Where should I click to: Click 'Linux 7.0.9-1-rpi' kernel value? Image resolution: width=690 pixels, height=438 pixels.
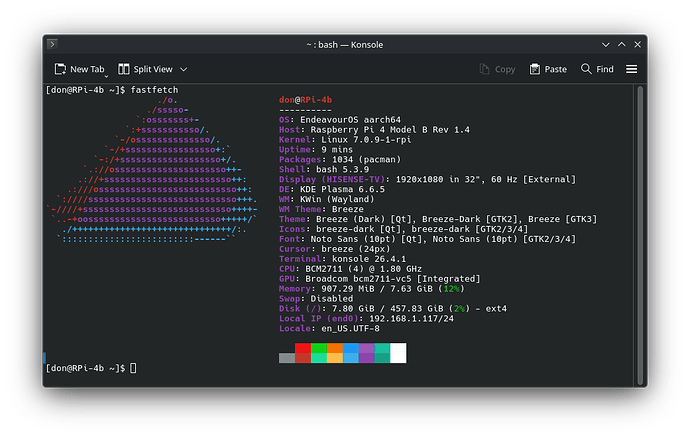(366, 140)
